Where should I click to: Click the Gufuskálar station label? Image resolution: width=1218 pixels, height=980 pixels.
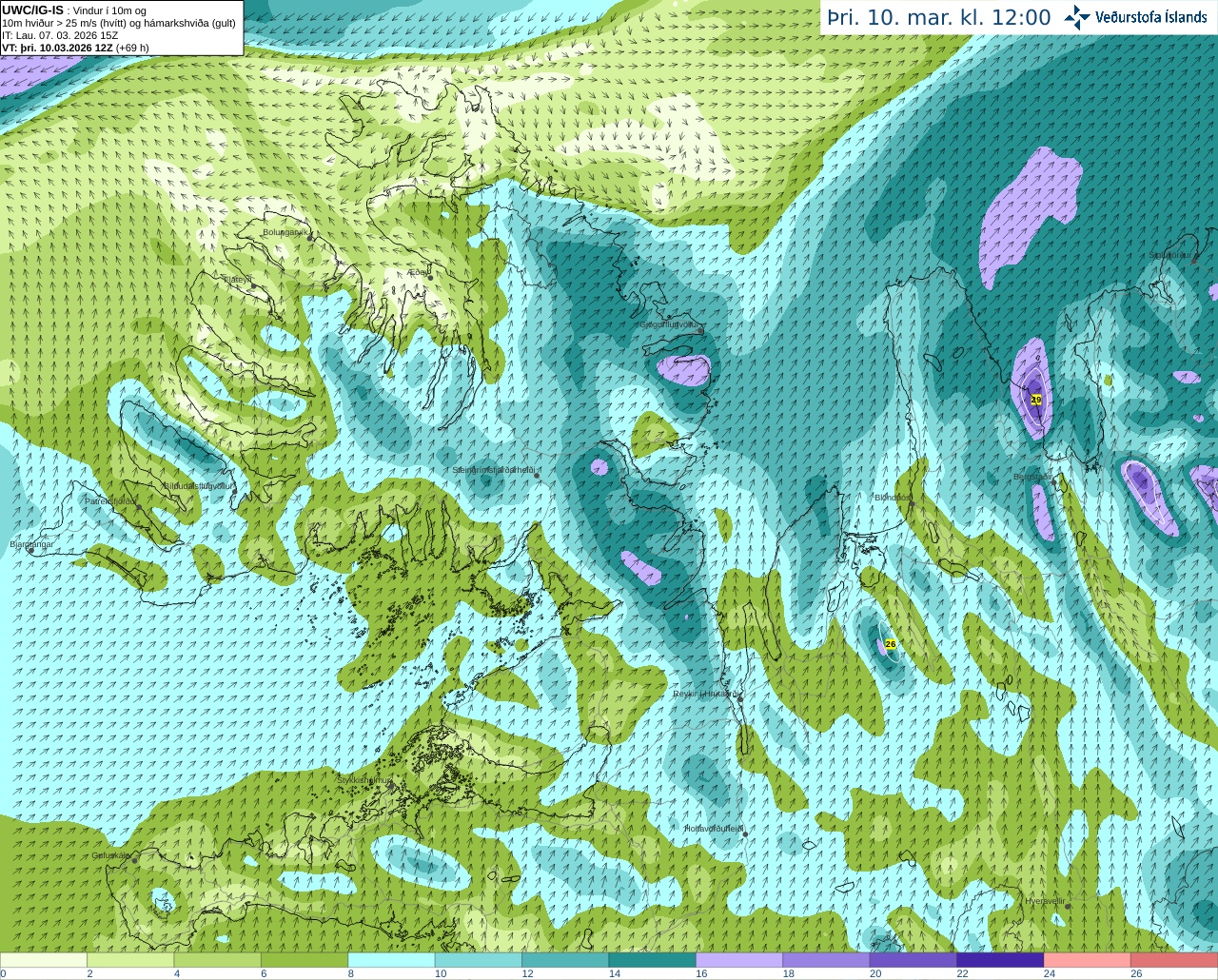(x=110, y=854)
